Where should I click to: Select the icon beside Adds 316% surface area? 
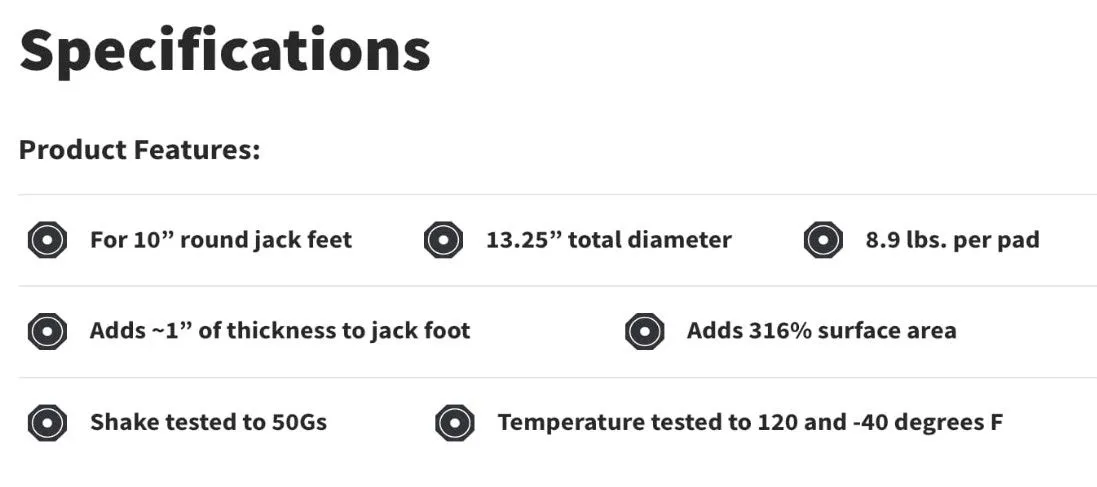[x=644, y=331]
